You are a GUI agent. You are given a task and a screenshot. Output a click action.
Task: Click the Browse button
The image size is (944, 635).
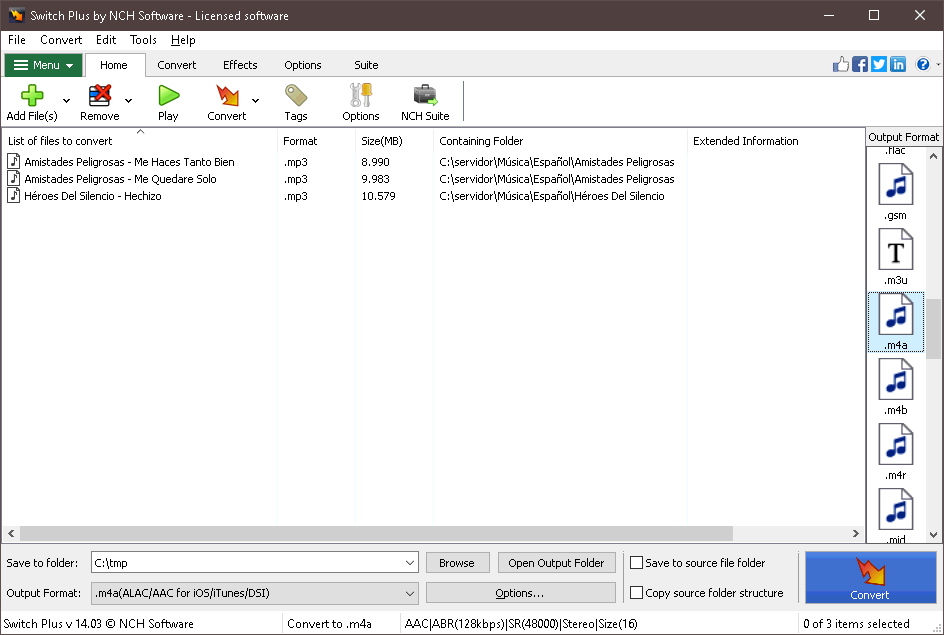(457, 563)
